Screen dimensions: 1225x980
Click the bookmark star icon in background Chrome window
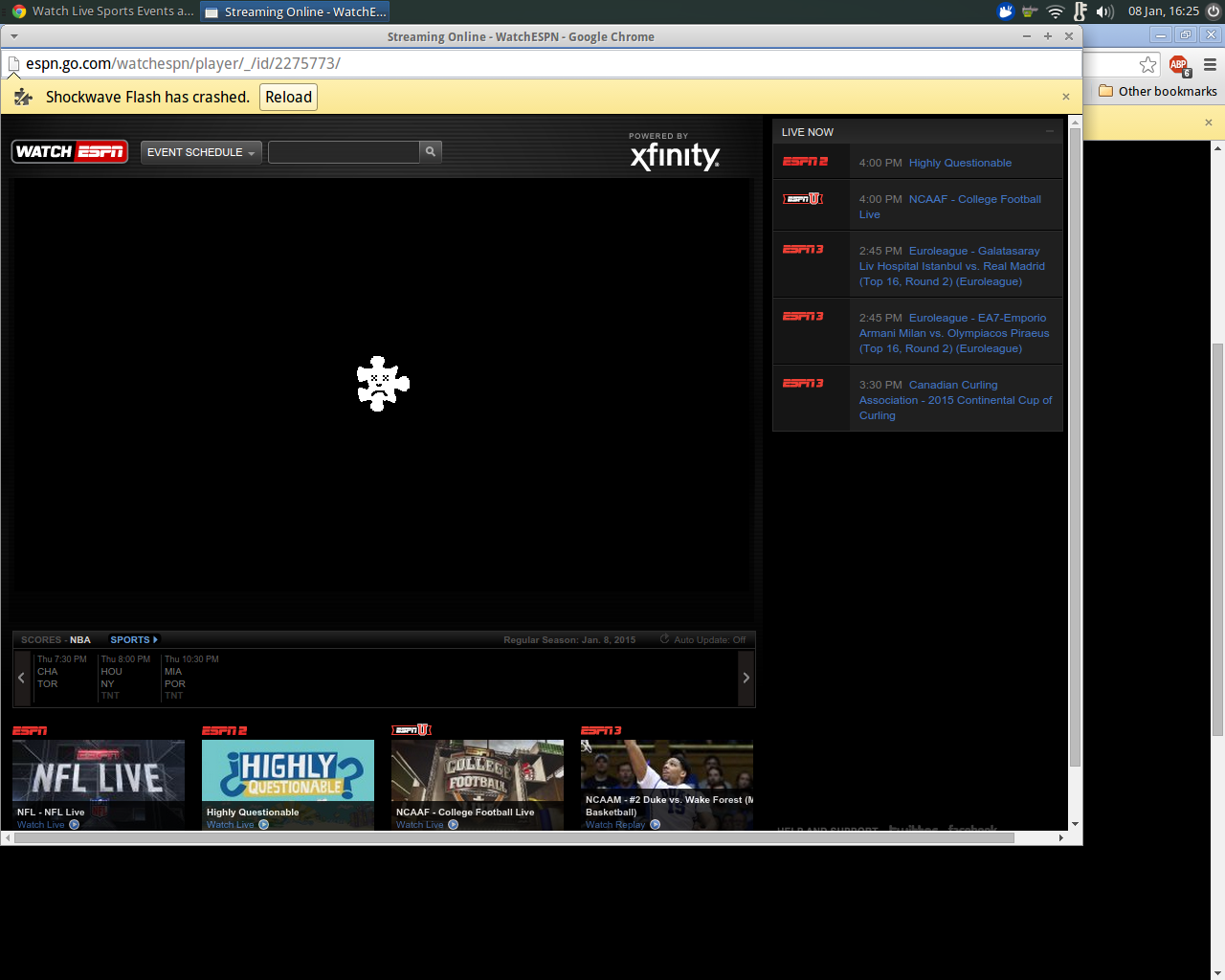click(x=1147, y=64)
